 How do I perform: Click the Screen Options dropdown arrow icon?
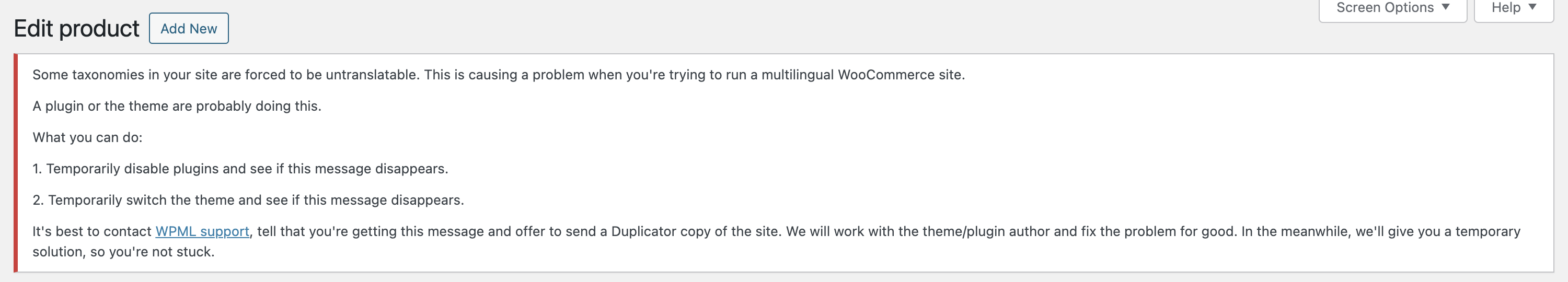1446,7
